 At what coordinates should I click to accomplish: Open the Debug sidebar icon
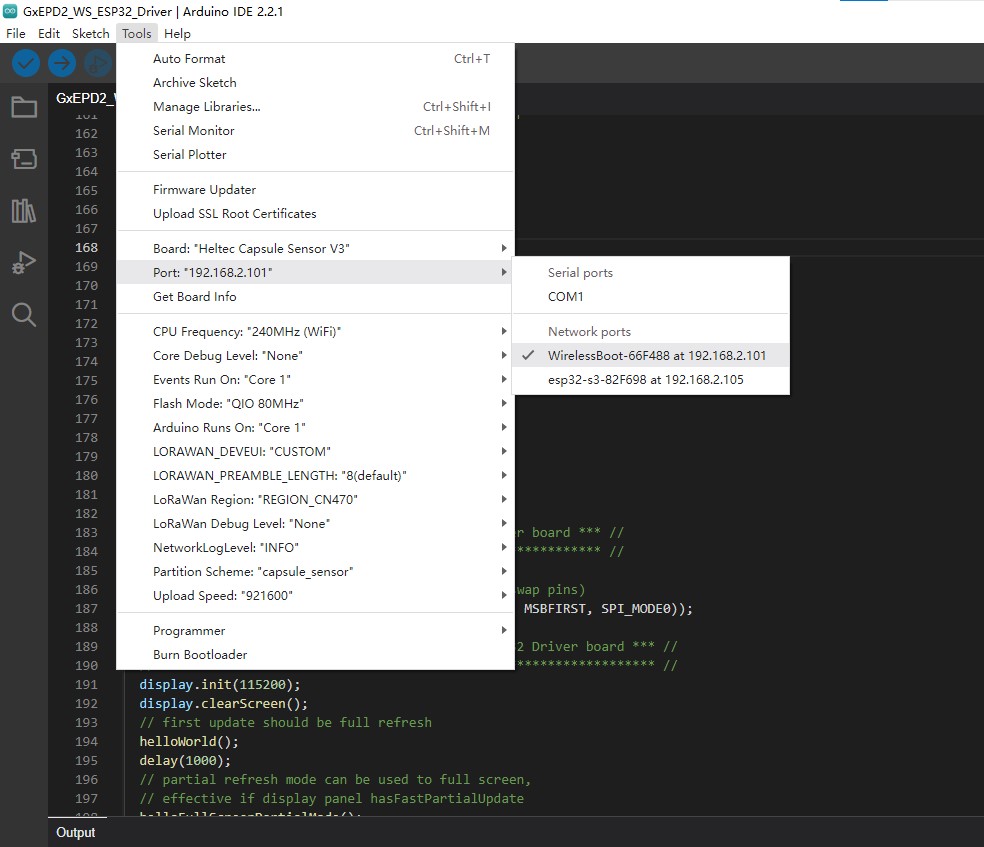24,263
